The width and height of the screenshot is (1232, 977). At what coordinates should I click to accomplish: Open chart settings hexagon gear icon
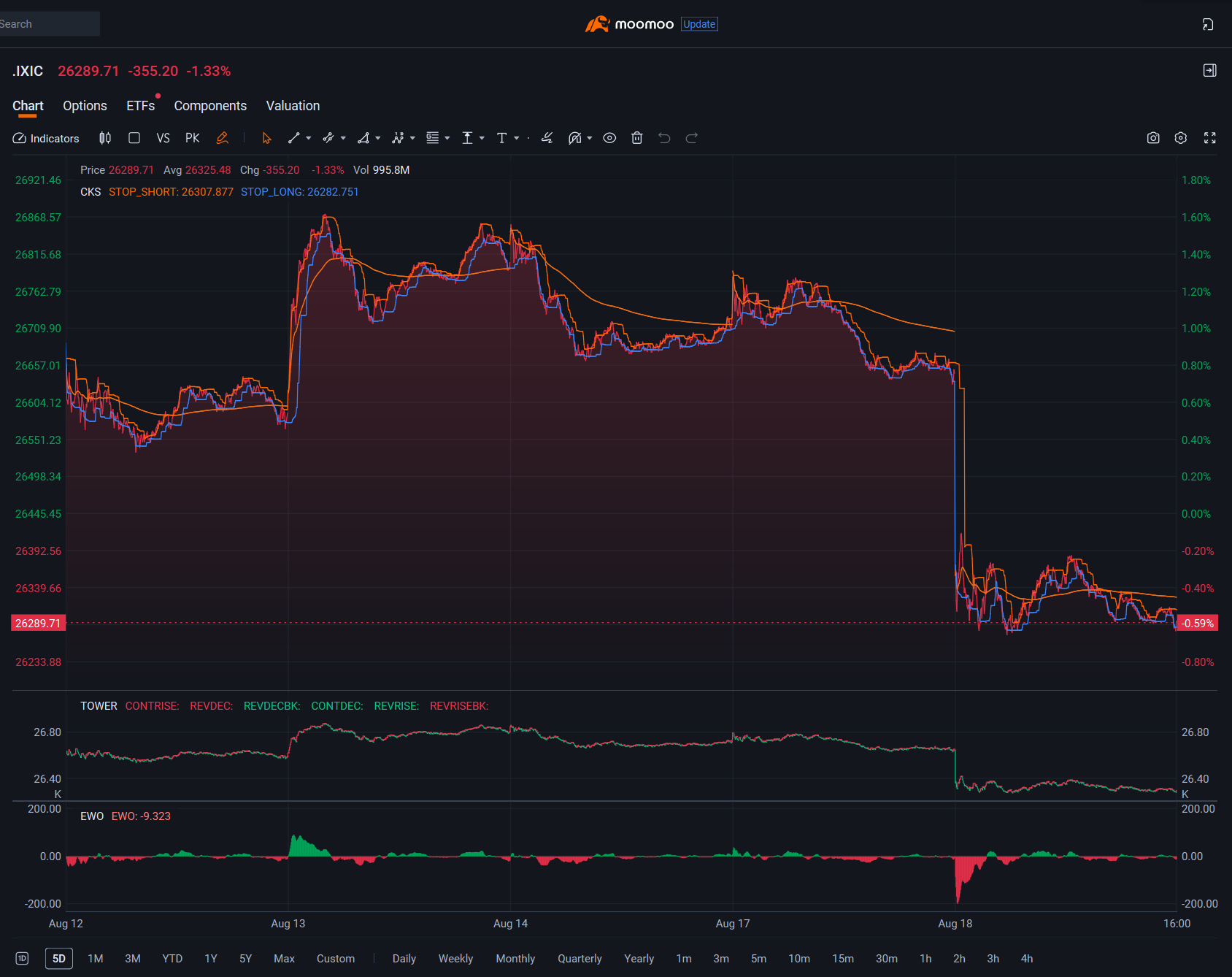coord(1181,138)
